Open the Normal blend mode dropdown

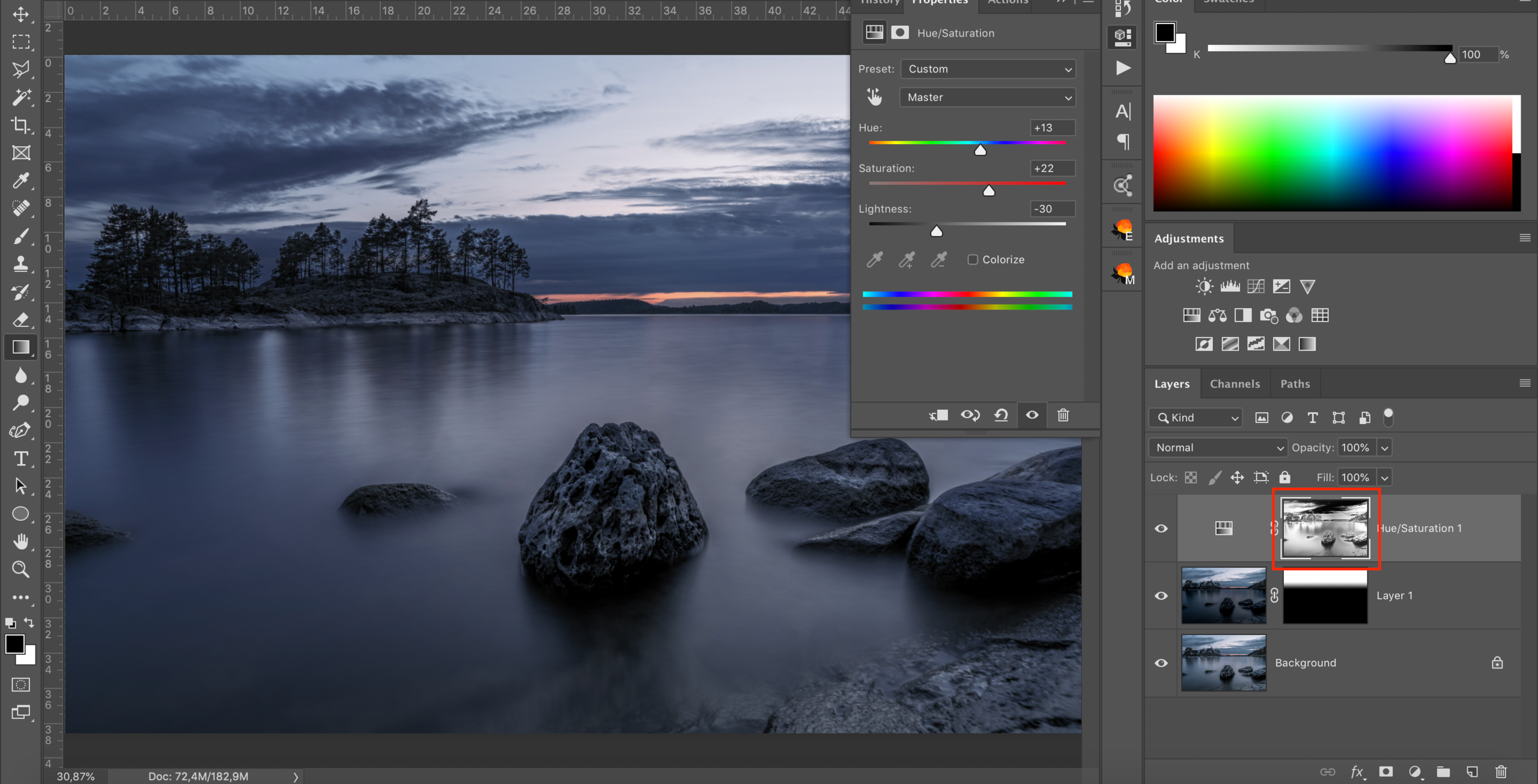coord(1217,448)
